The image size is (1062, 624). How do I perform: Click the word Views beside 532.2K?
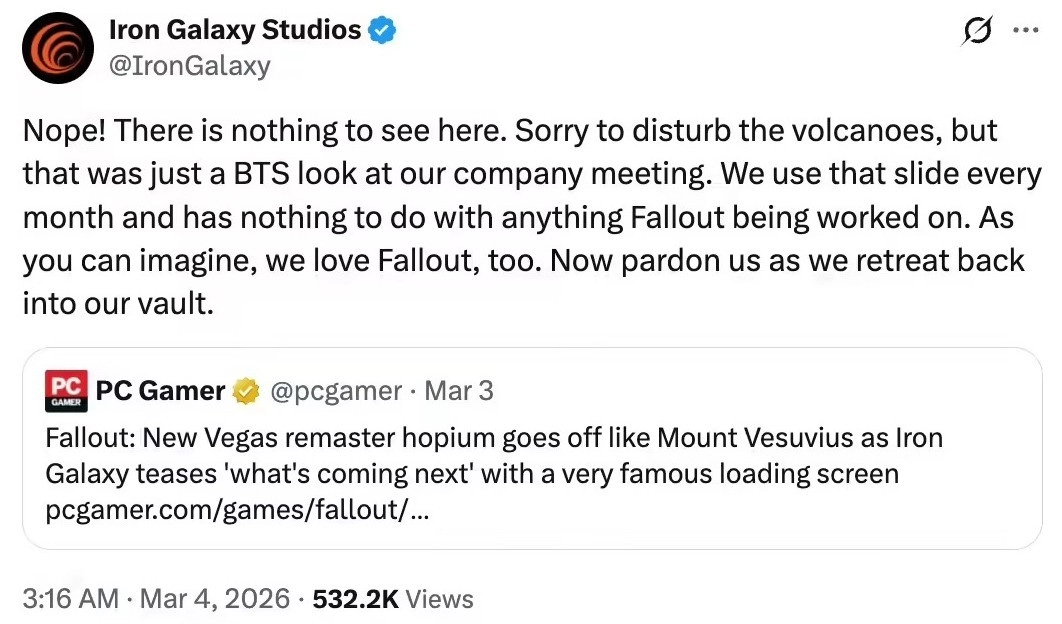(x=440, y=599)
